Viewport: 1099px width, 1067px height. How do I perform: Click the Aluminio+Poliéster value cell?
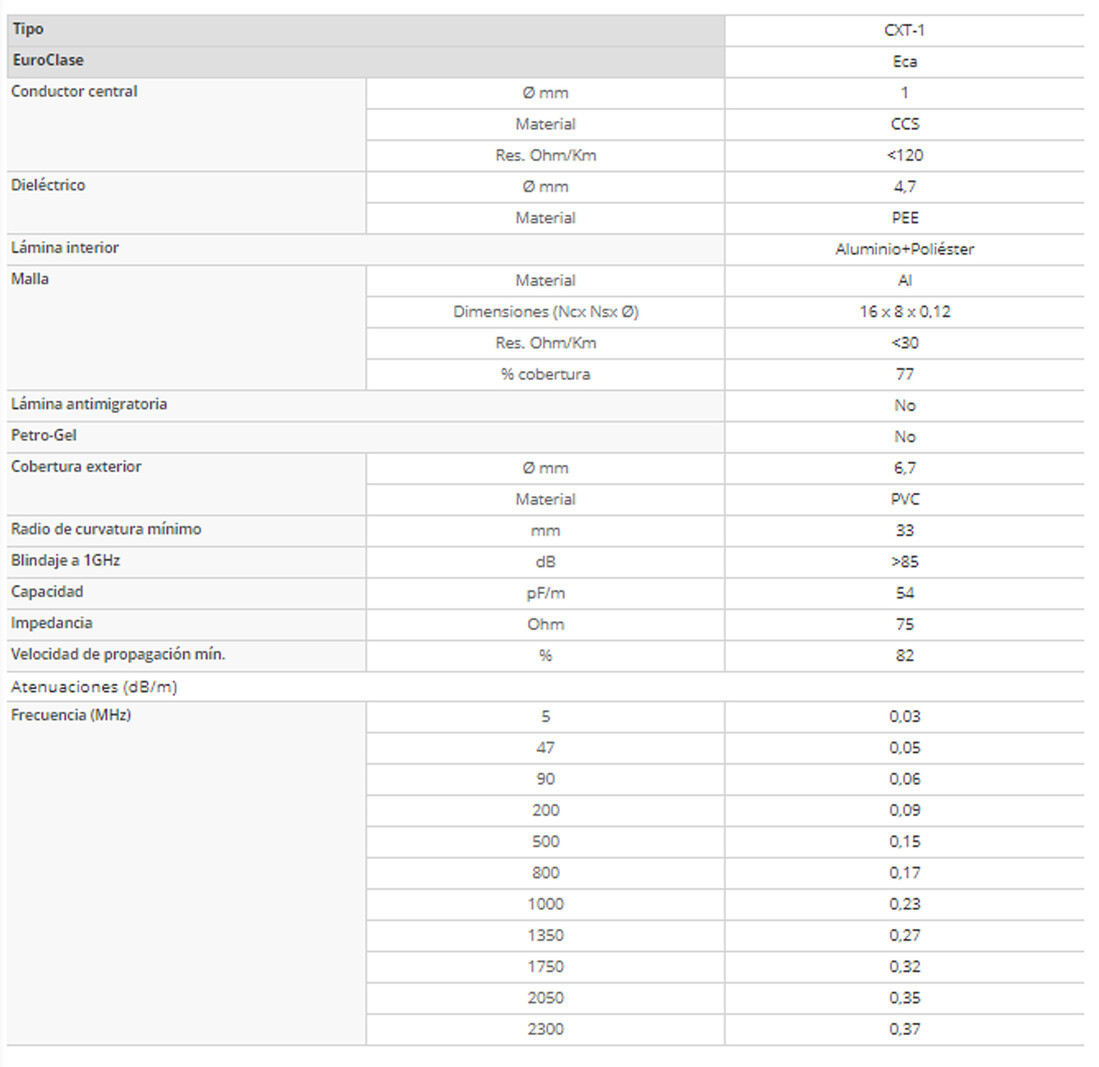coord(904,249)
